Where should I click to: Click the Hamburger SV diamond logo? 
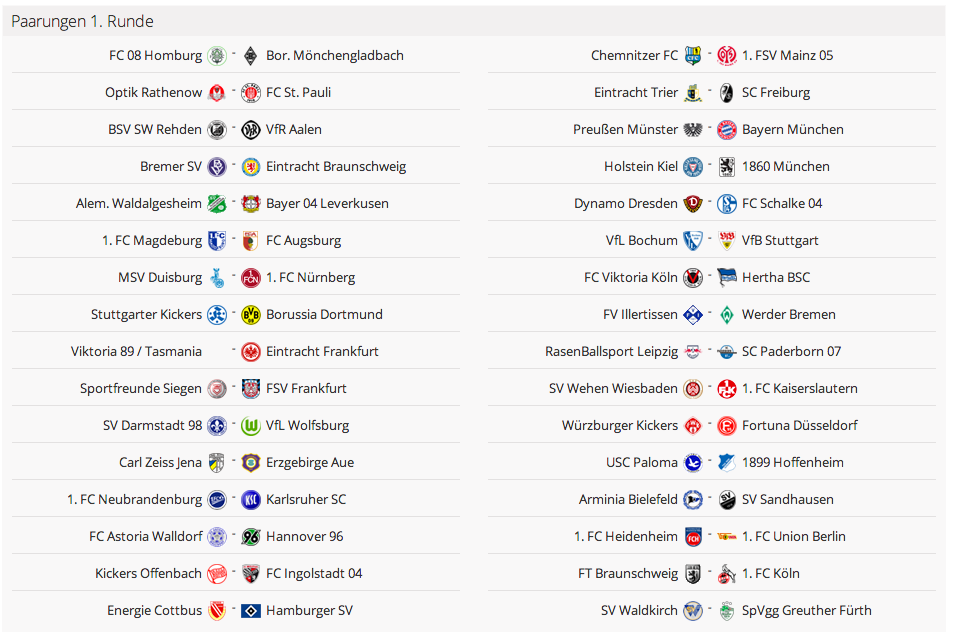[251, 610]
